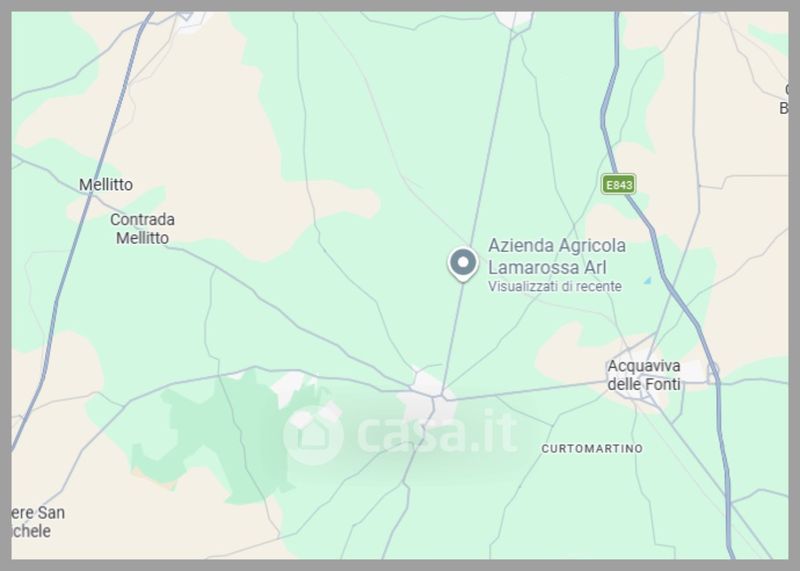Click the casa.it watermark text
The height and width of the screenshot is (571, 800).
click(437, 434)
